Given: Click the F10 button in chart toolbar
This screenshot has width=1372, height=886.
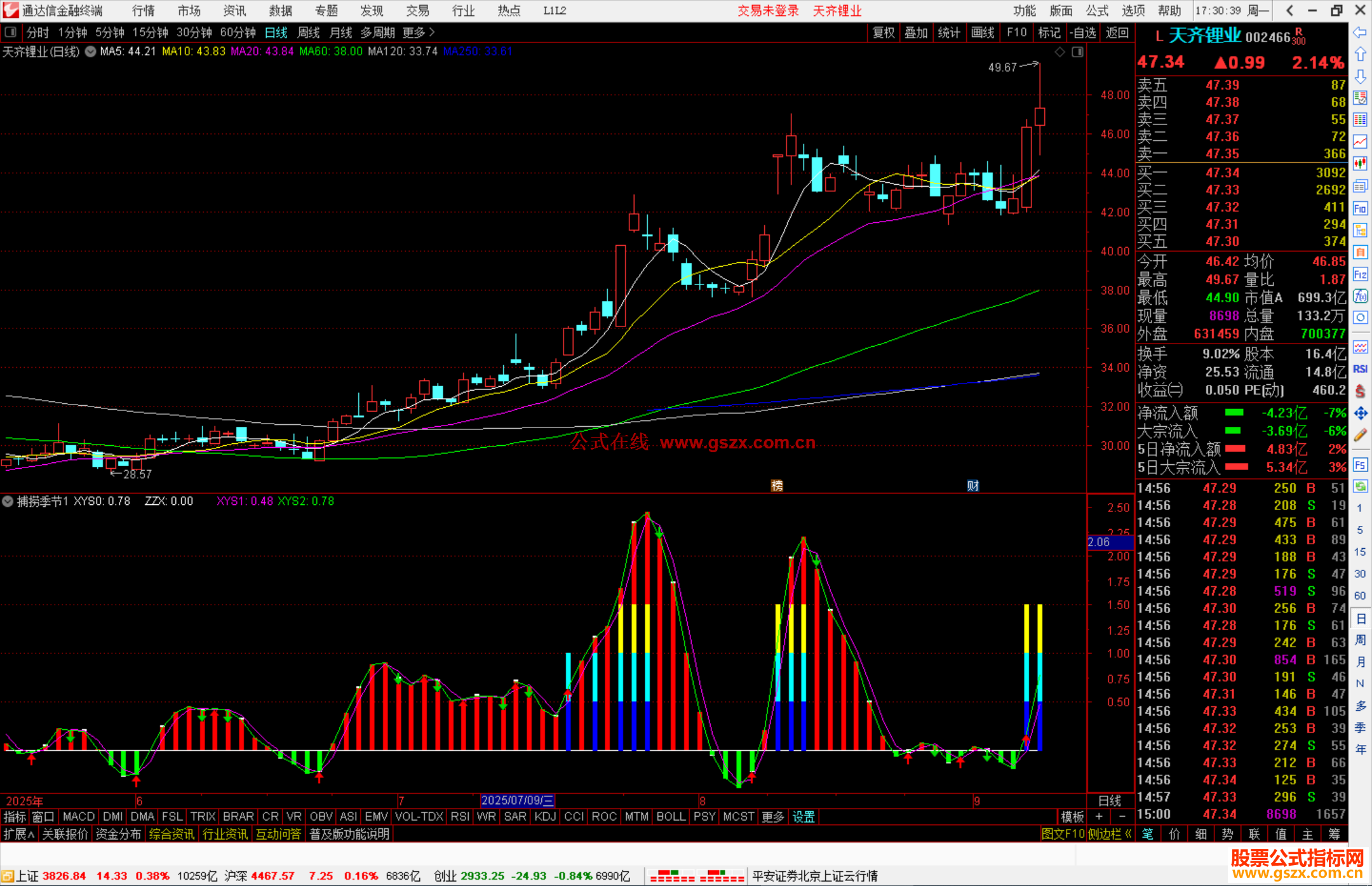Looking at the screenshot, I should coord(1016,32).
